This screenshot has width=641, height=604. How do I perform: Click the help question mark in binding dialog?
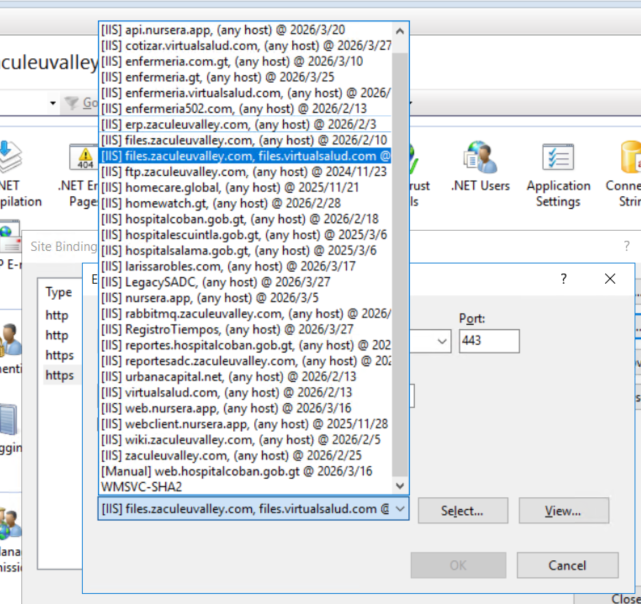[563, 280]
